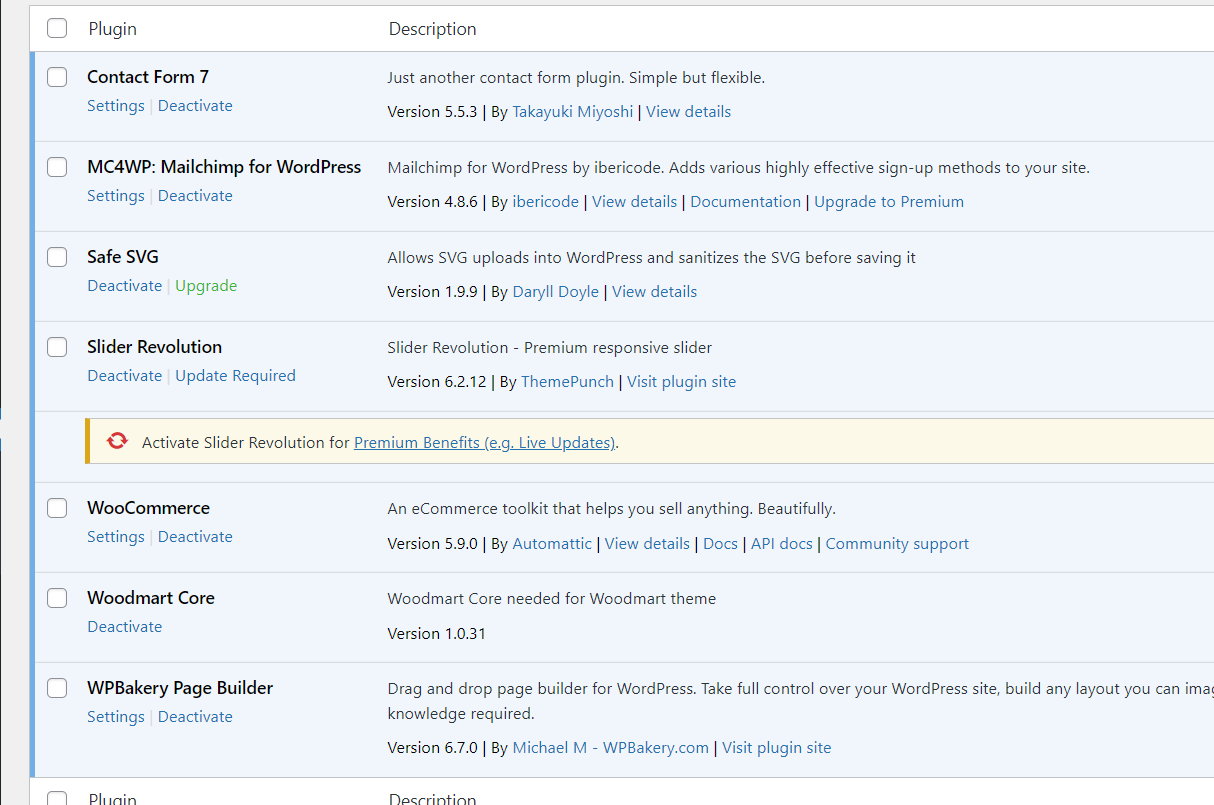Click the MC4WP: Mailchimp for WordPress name

(x=224, y=167)
